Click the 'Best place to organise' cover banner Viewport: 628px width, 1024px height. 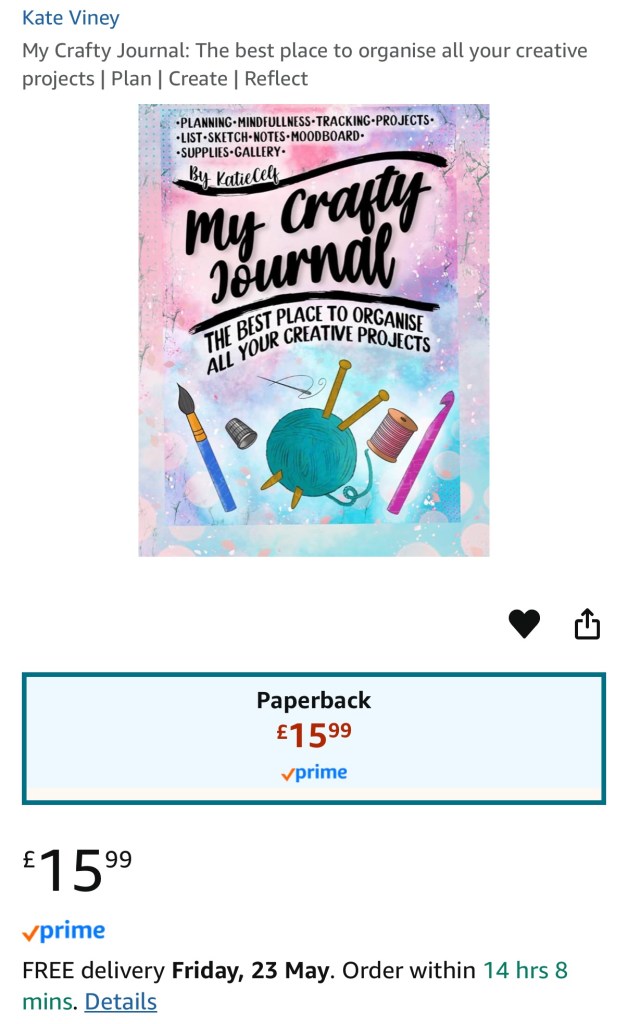[317, 338]
